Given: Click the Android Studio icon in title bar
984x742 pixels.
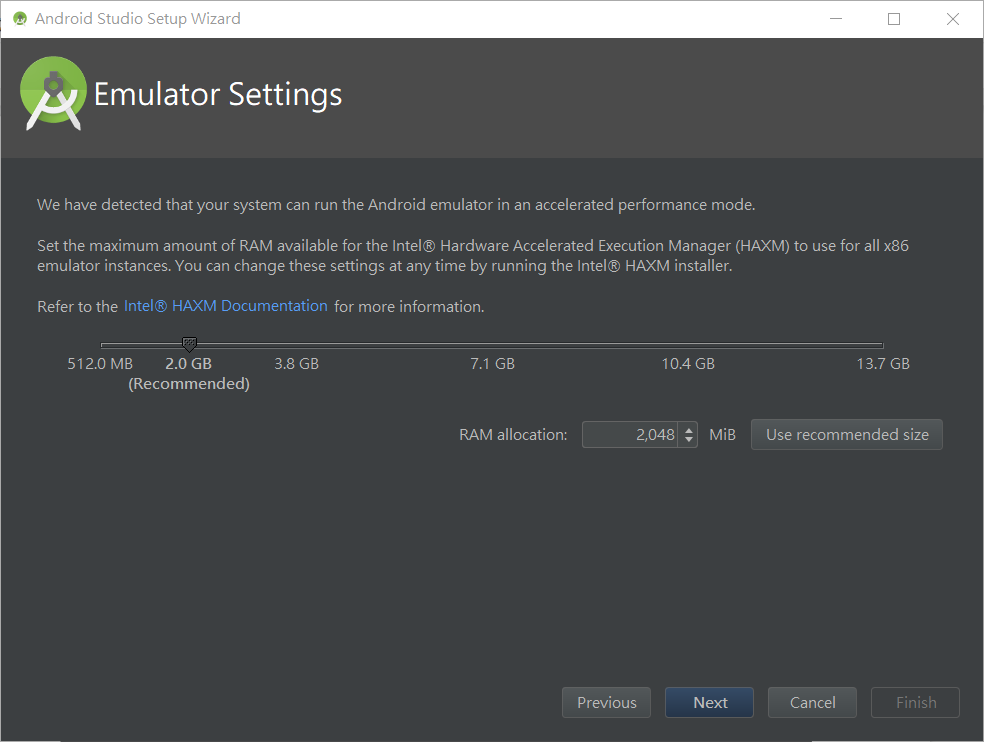Looking at the screenshot, I should [19, 19].
